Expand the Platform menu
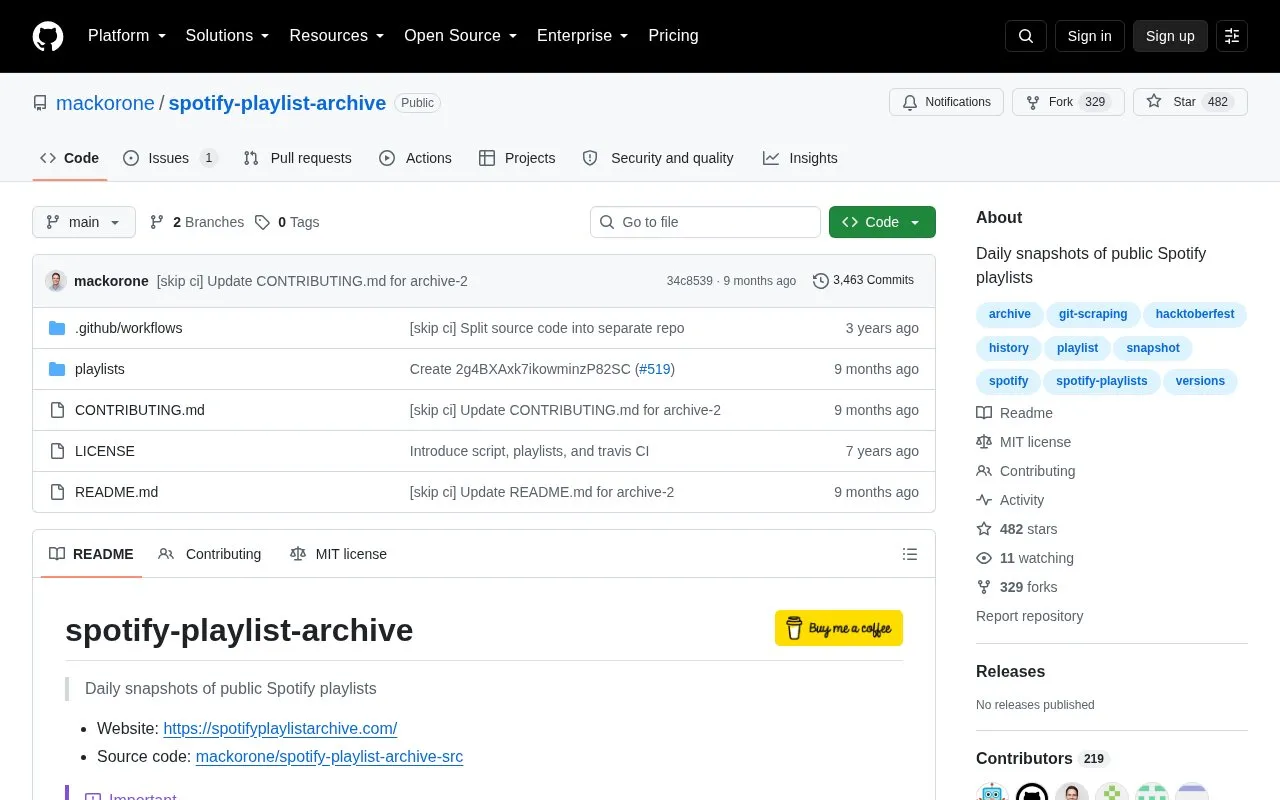This screenshot has width=1280, height=800. coord(127,36)
